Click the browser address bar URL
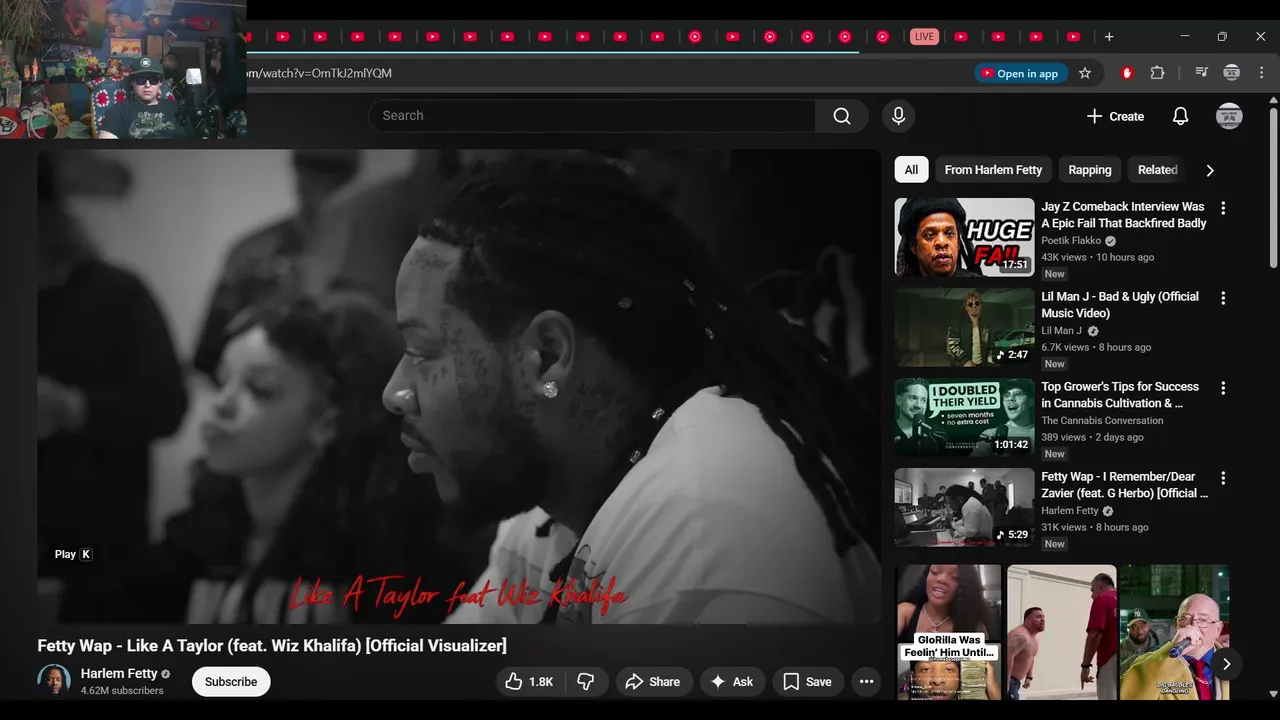Screen dimensions: 1280x720 pyautogui.click(x=320, y=73)
